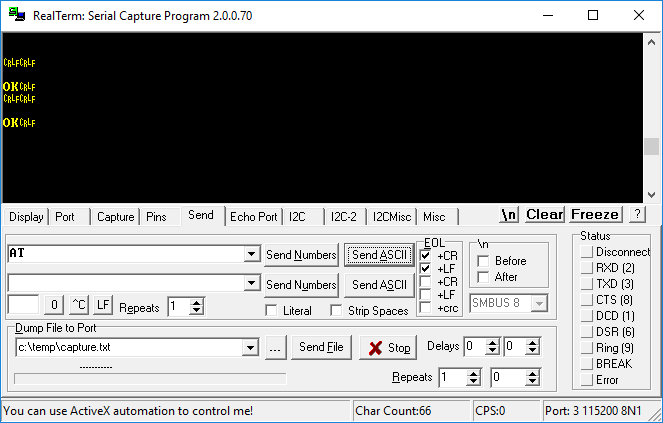Click the first Send ASCII button
The image size is (663, 423).
(x=379, y=255)
